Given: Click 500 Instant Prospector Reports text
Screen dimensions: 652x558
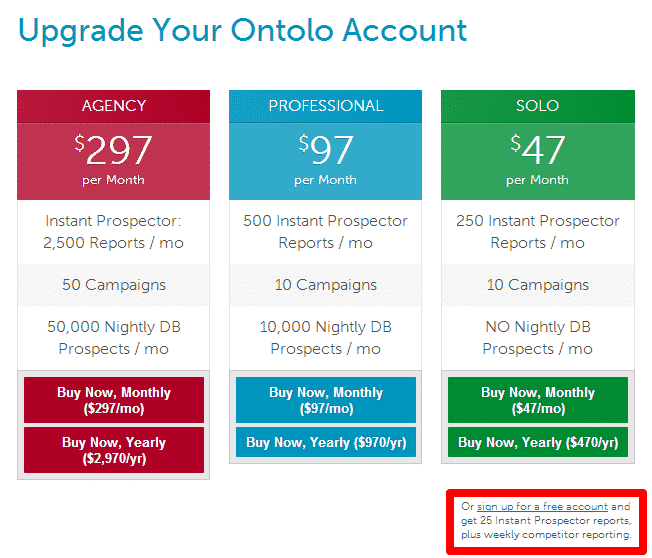Looking at the screenshot, I should [x=326, y=232].
